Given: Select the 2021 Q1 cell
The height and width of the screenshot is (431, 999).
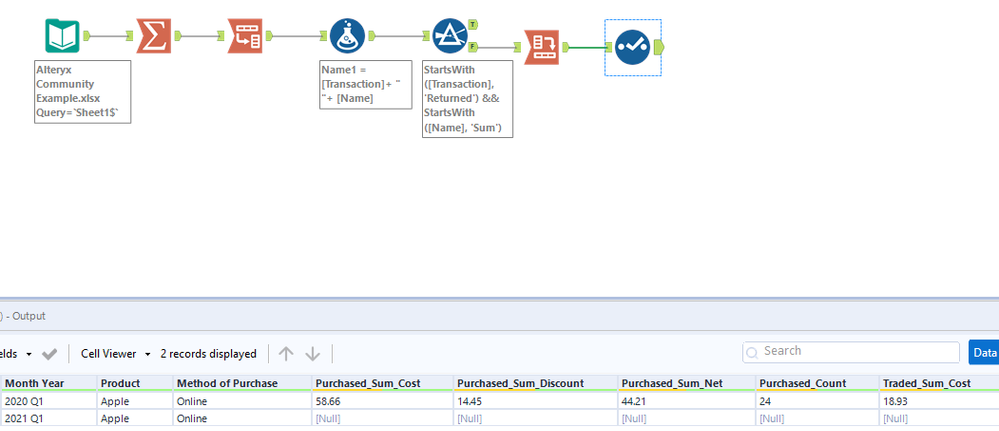Looking at the screenshot, I should point(48,419).
